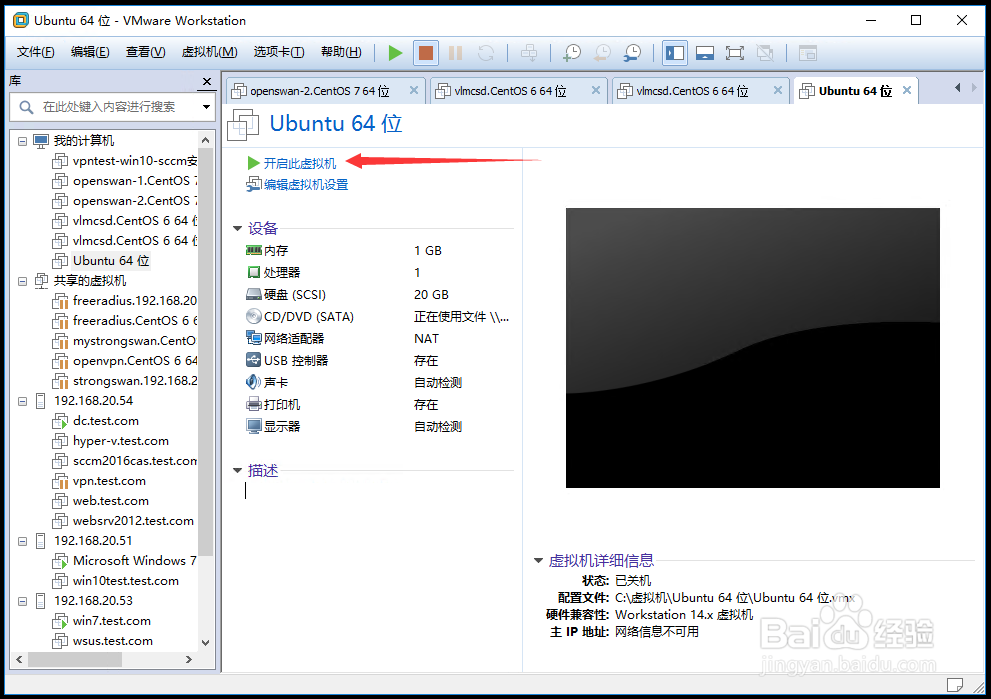Screen dimensions: 991x699
Task: Toggle the library sidebar view icon
Action: [674, 53]
